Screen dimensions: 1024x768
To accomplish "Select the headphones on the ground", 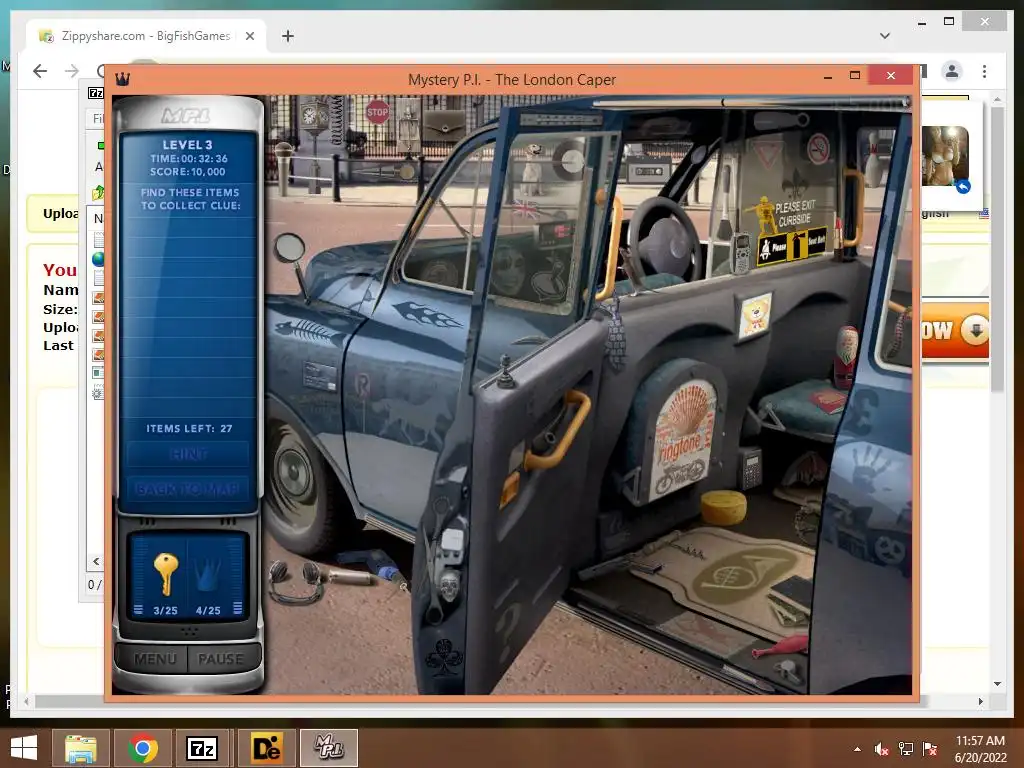I will point(296,581).
